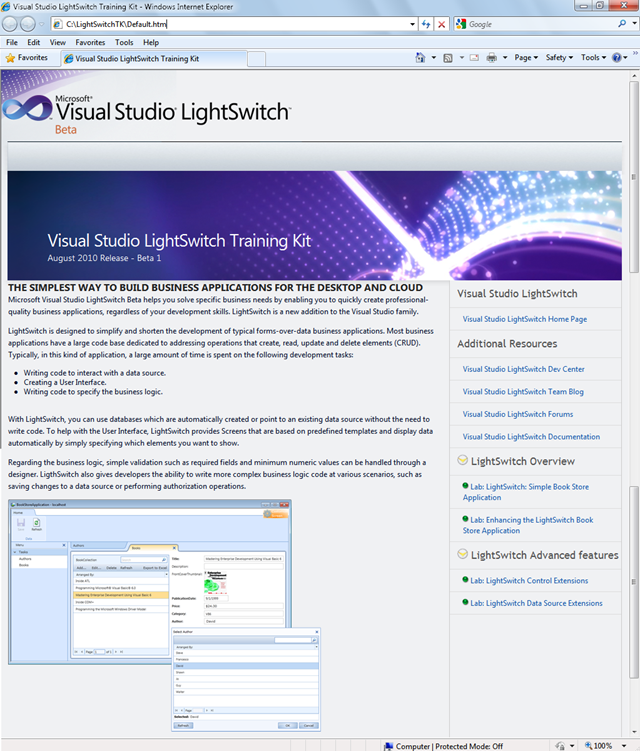The height and width of the screenshot is (751, 640).
Task: Open the recent pages dropdown arrow
Action: [x=42, y=24]
